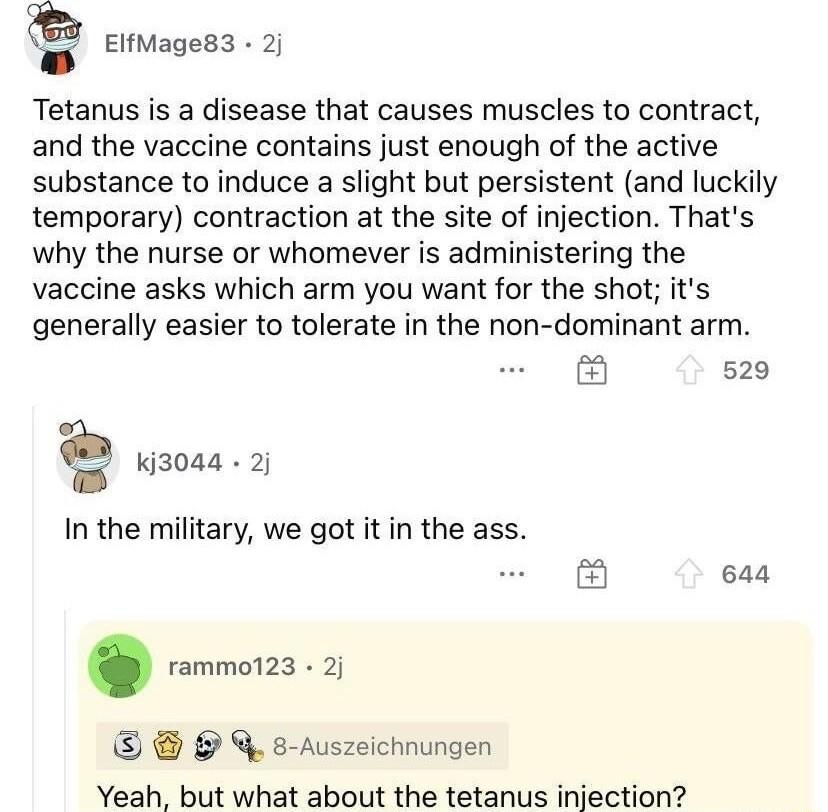Click the ElfMage83 username link

click(x=168, y=42)
